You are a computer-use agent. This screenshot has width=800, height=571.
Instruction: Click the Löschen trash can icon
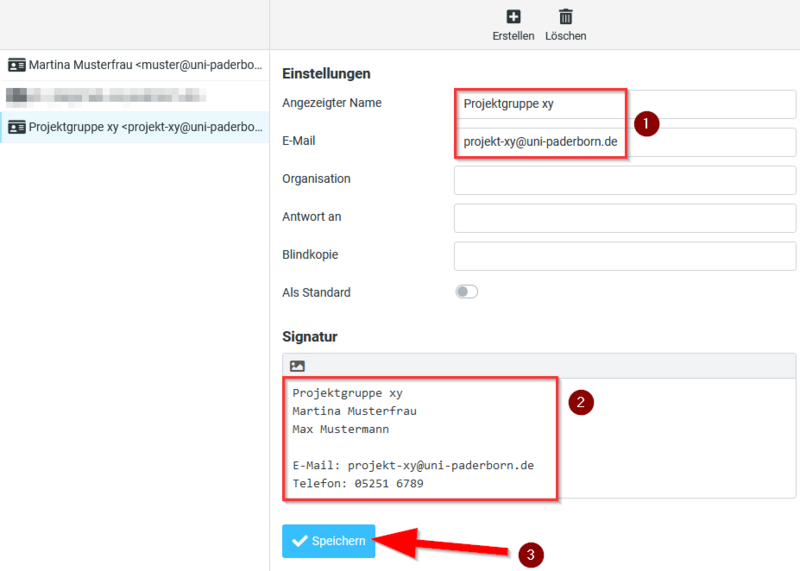point(566,16)
